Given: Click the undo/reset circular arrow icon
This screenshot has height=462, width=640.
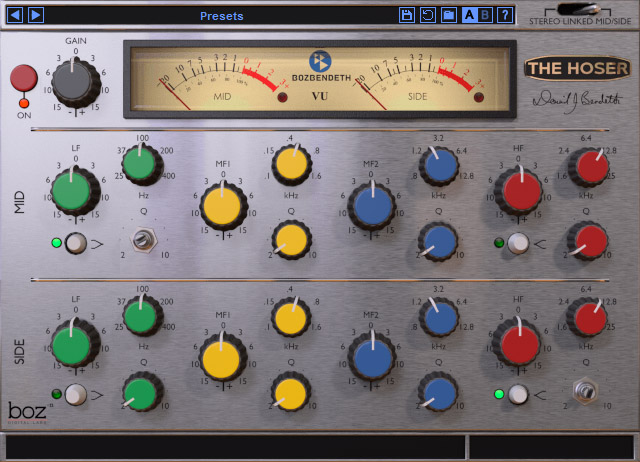Looking at the screenshot, I should (428, 15).
